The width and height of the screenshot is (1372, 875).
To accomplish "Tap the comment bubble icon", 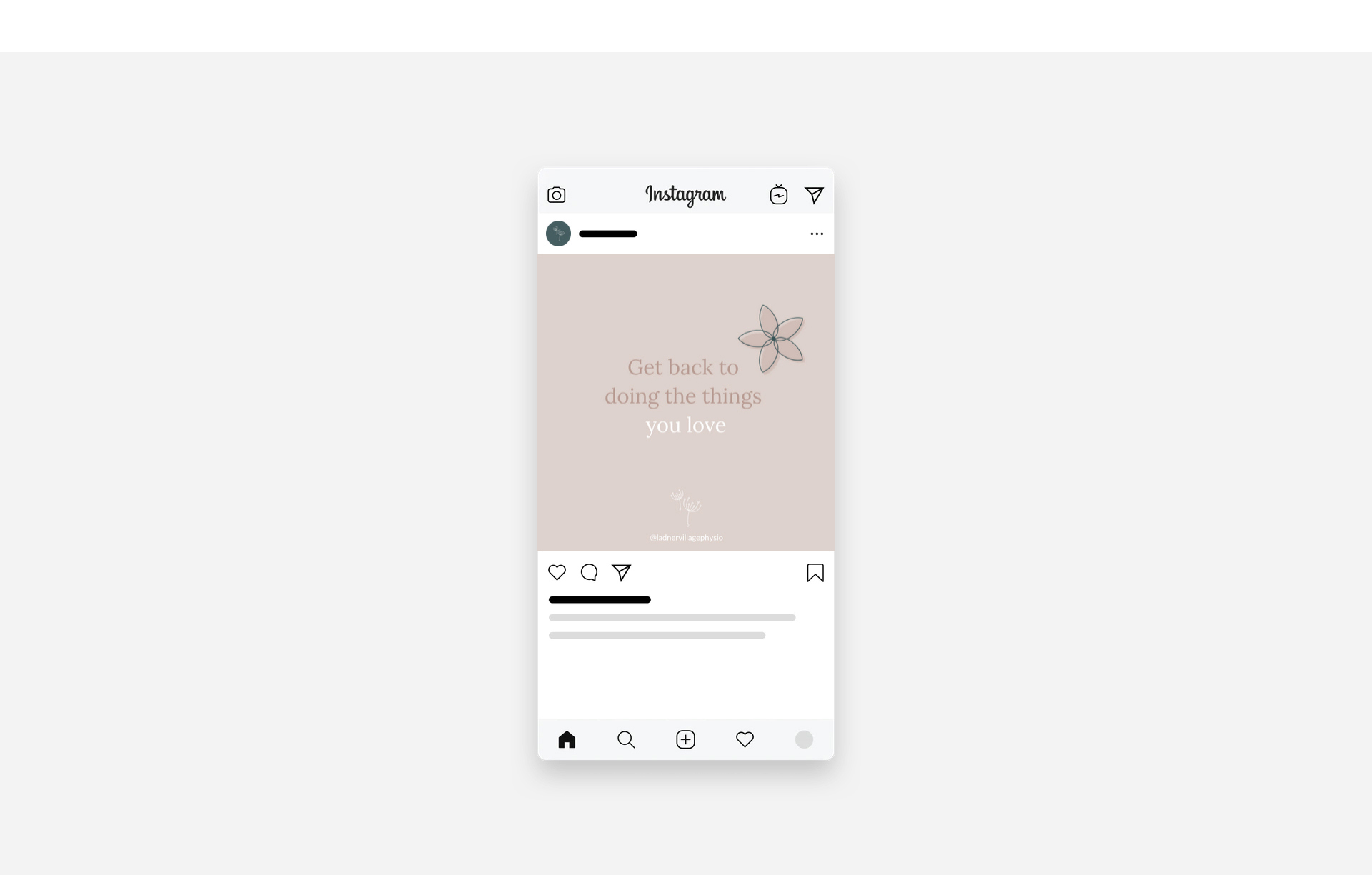I will [589, 572].
